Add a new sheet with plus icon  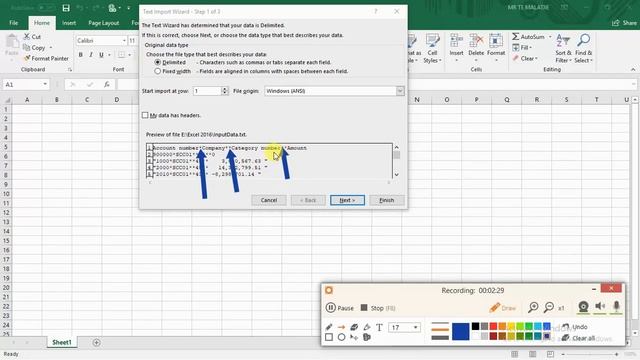[96, 342]
